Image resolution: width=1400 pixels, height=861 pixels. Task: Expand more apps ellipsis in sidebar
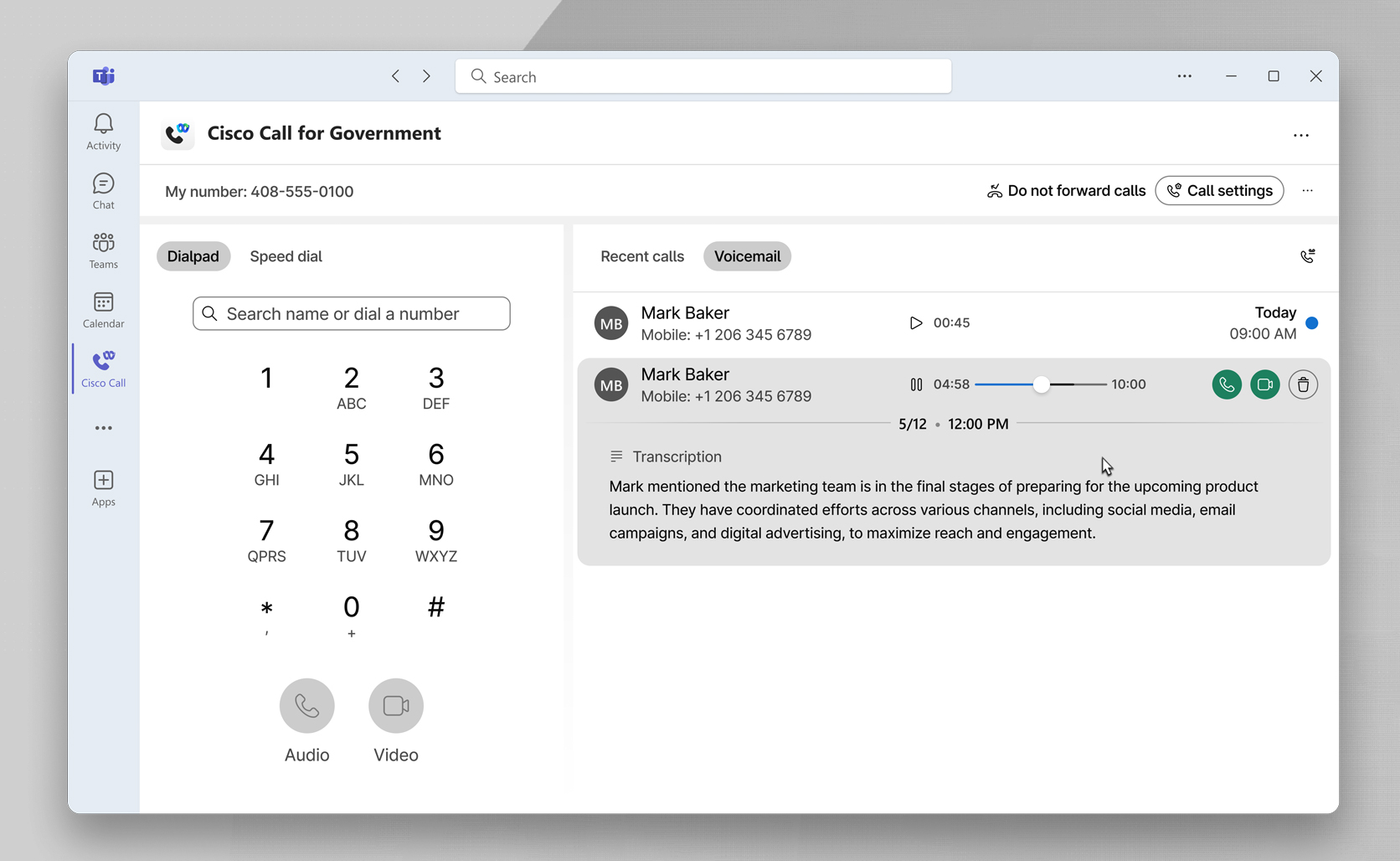point(103,428)
